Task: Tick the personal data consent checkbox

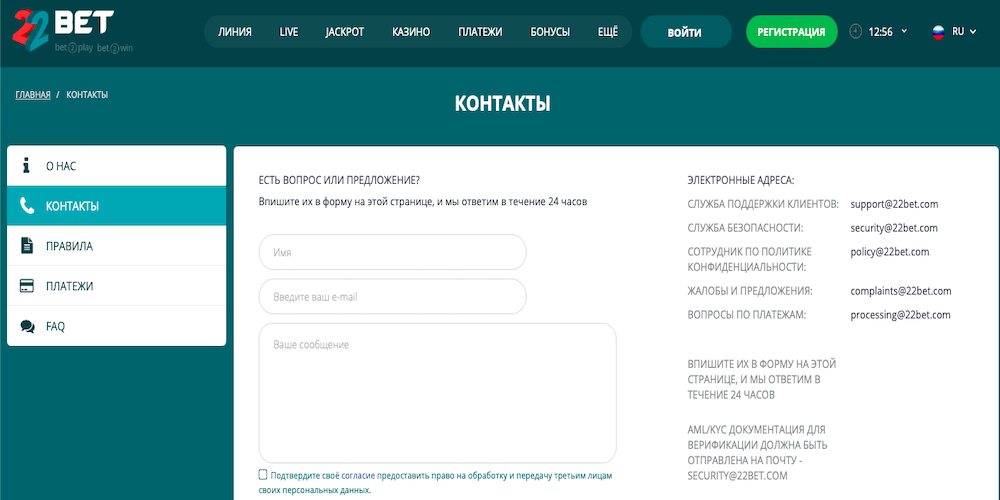Action: click(263, 475)
